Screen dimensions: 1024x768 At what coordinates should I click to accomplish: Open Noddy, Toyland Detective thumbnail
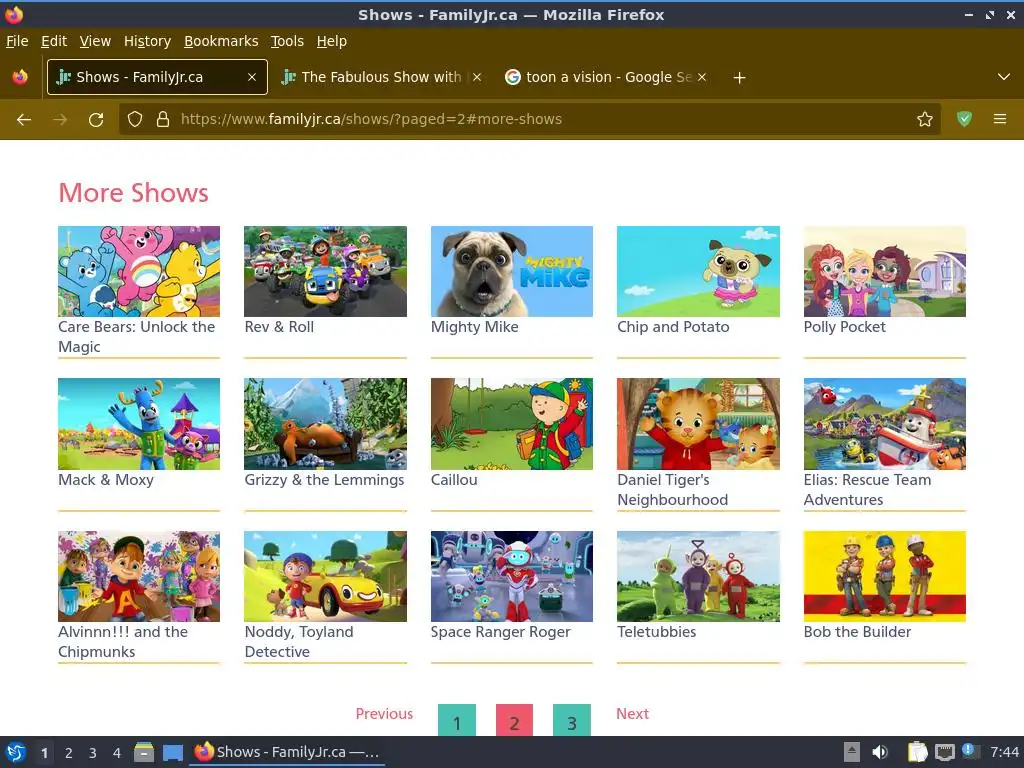click(325, 576)
